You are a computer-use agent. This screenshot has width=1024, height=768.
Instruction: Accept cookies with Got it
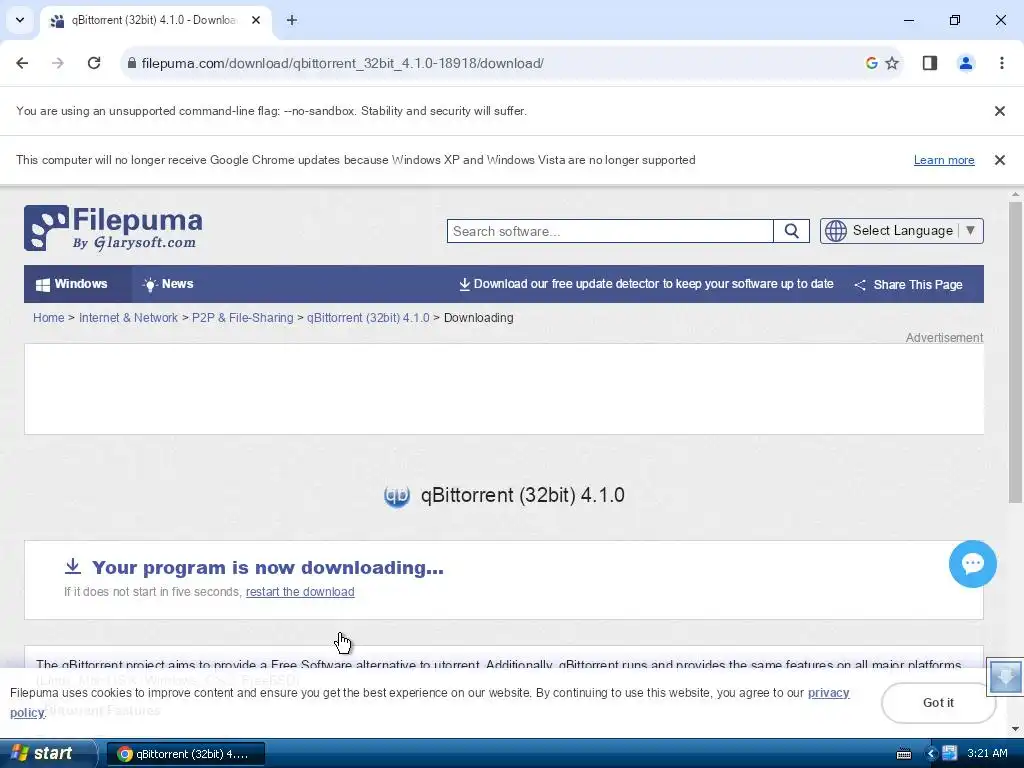(938, 703)
